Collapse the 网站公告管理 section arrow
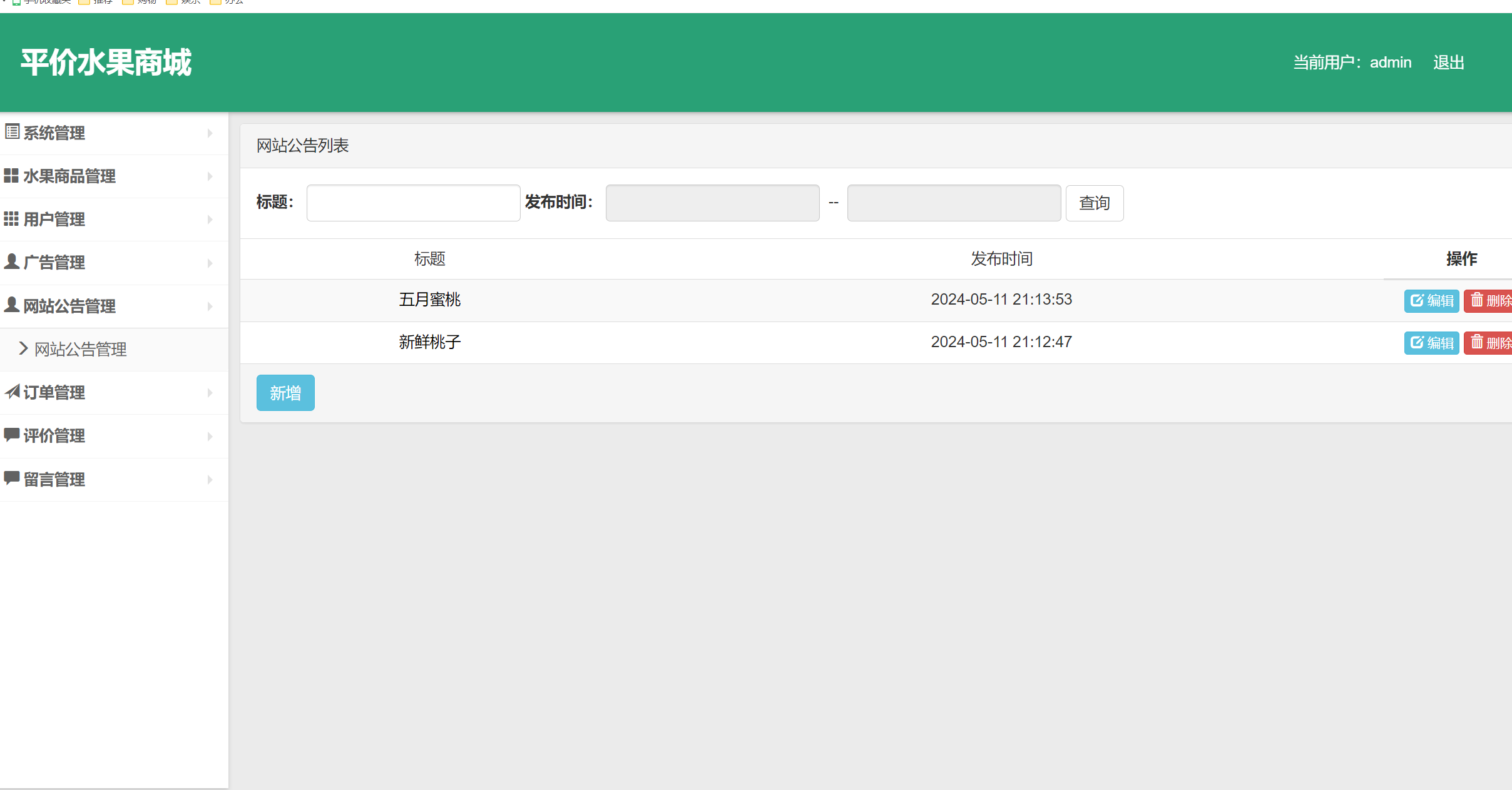The width and height of the screenshot is (1512, 790). click(x=210, y=306)
